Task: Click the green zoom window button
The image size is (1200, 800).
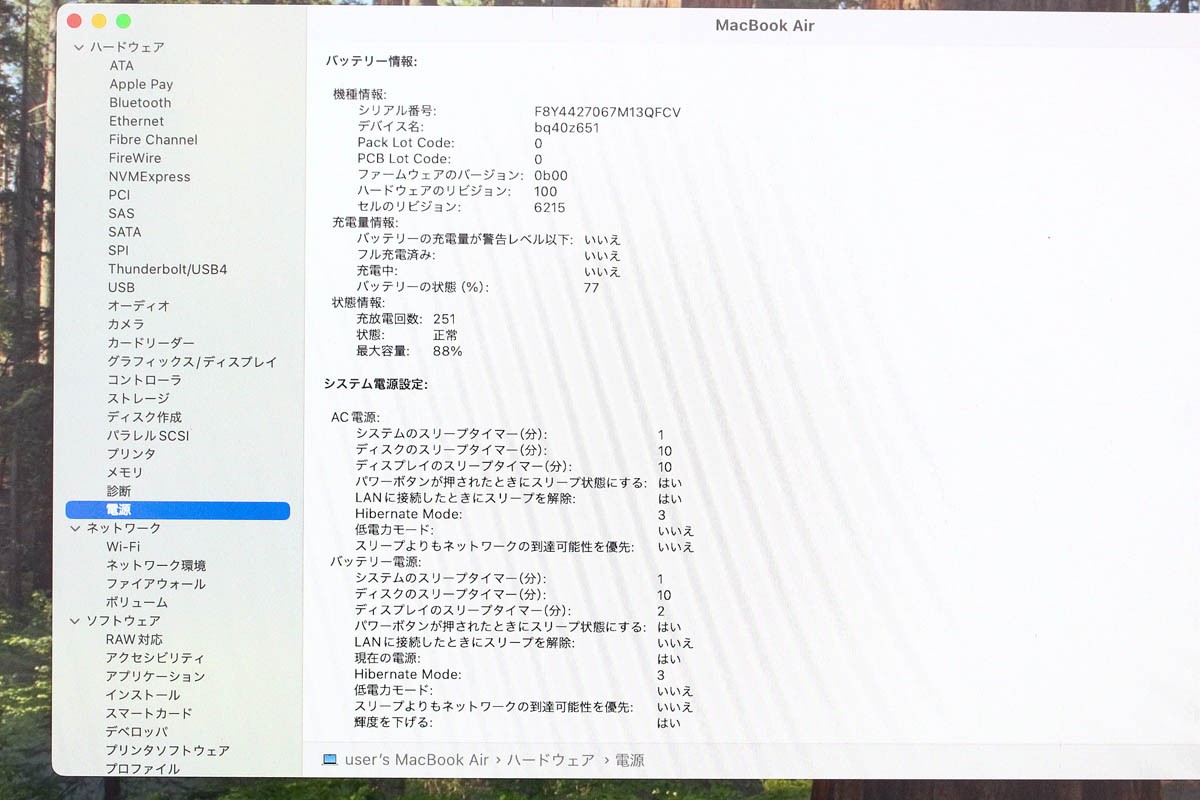Action: pos(123,21)
